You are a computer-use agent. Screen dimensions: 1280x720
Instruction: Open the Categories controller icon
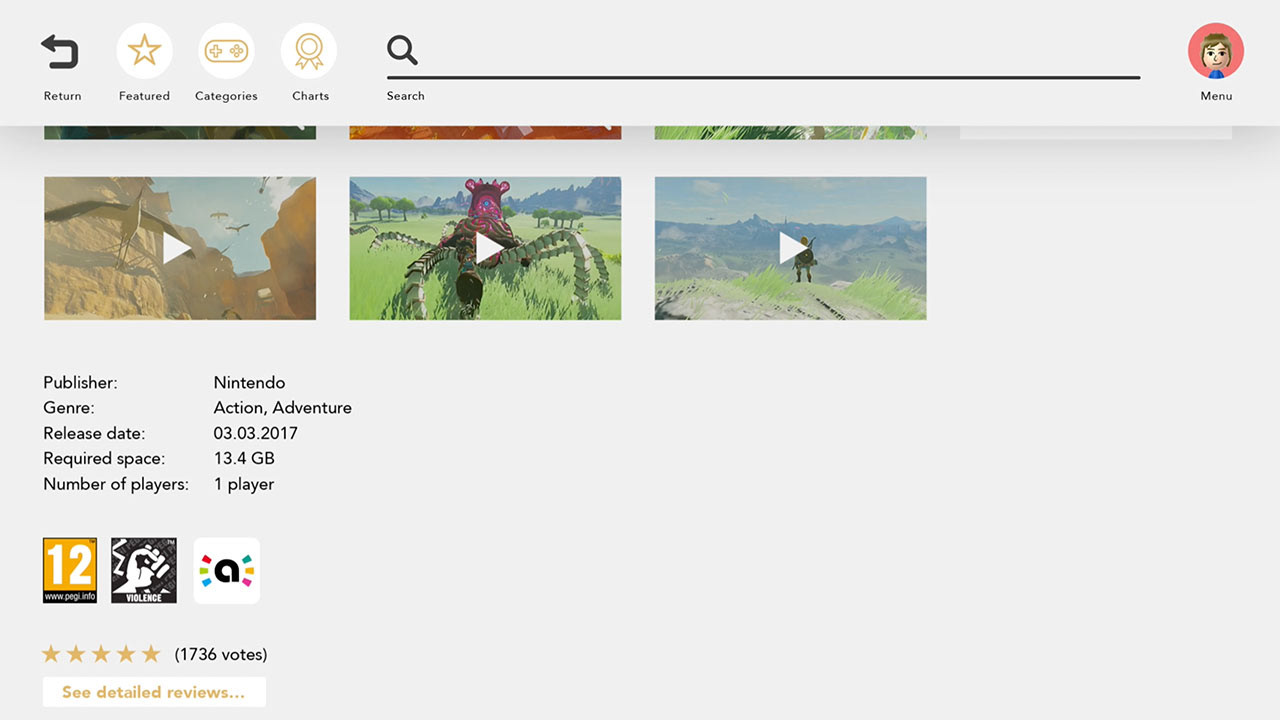tap(226, 50)
